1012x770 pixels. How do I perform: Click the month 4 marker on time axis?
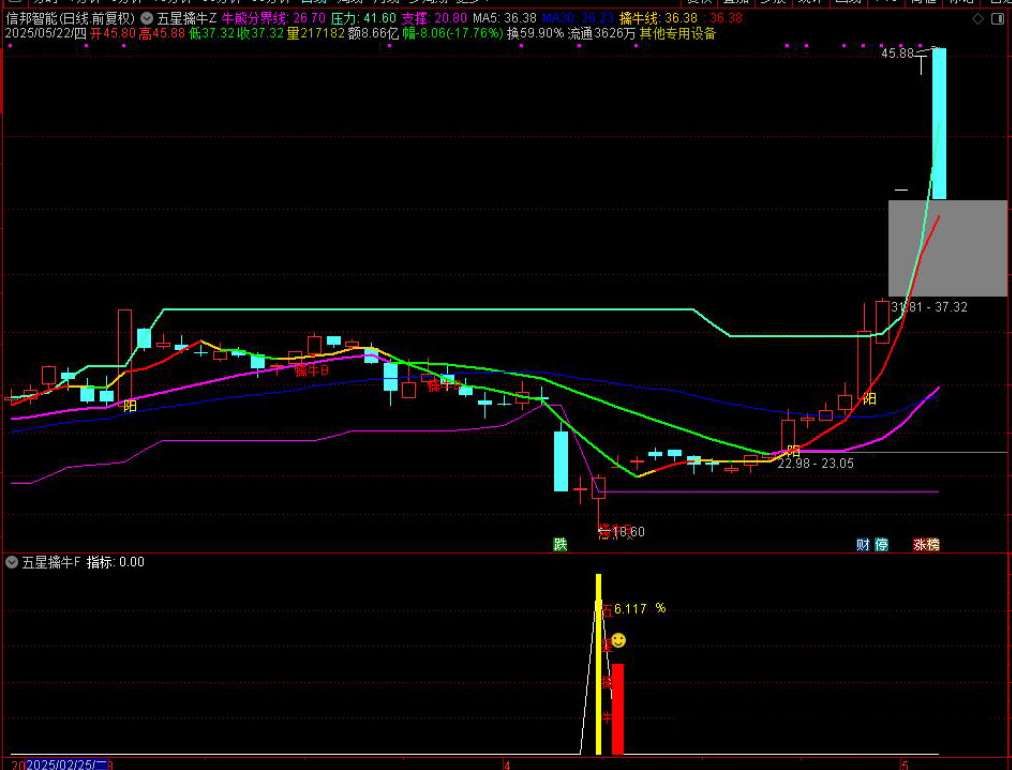pyautogui.click(x=507, y=764)
